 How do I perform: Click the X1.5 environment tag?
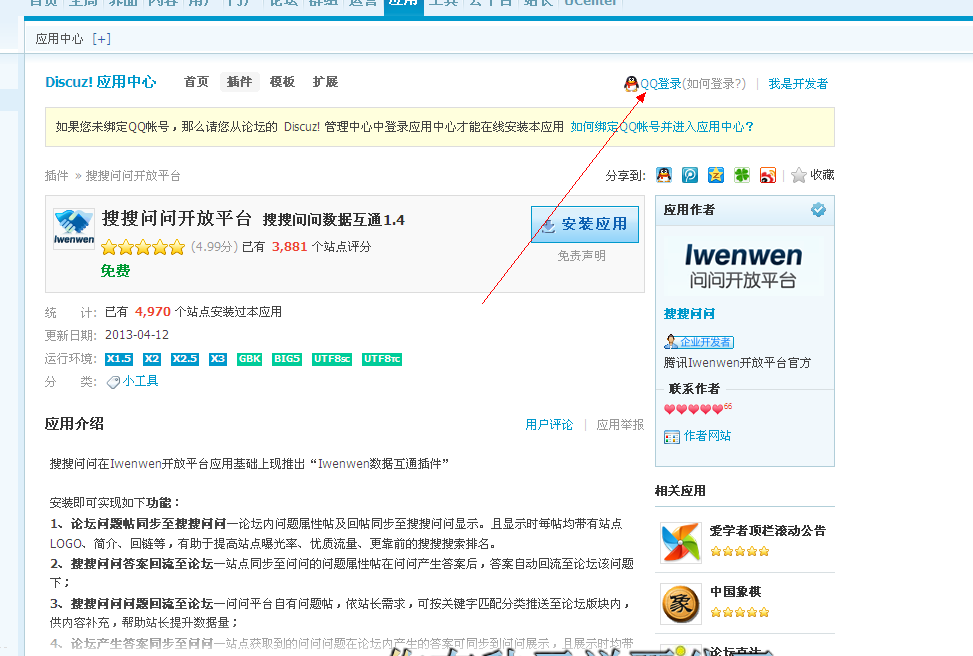[119, 359]
